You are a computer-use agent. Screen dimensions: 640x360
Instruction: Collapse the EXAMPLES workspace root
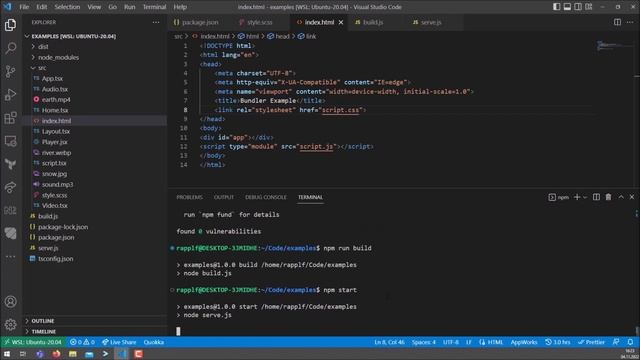[95, 36]
